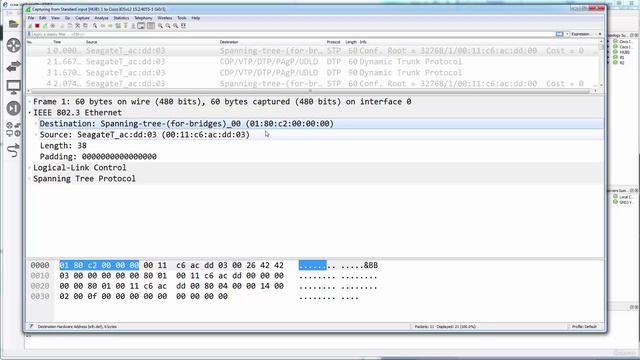Expand the Destination field node
This screenshot has width=640, height=360.
36,124
